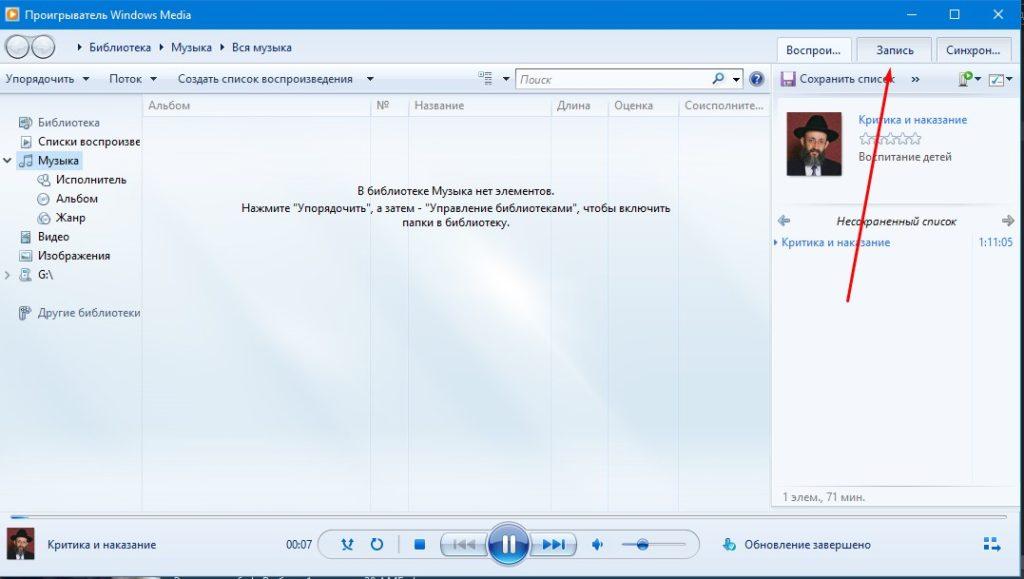Click the Обновление завершено status icon
The width and height of the screenshot is (1024, 579).
tap(729, 544)
